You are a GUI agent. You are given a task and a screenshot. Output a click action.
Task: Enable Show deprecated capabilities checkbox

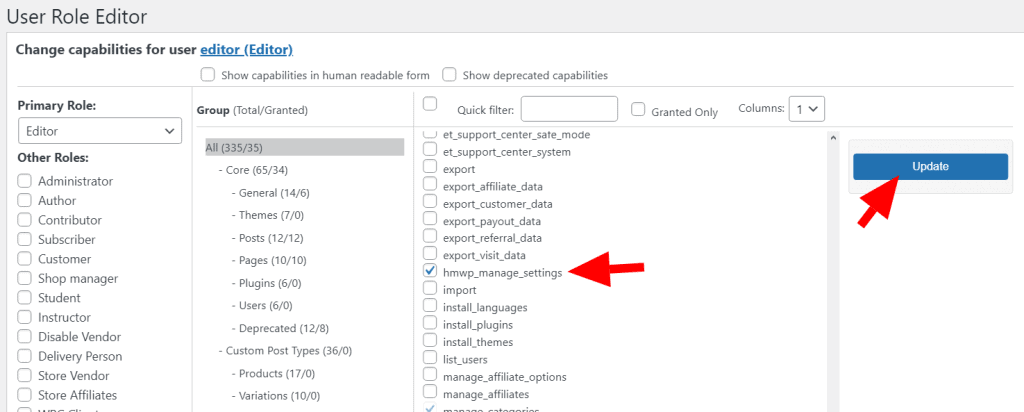click(x=449, y=74)
